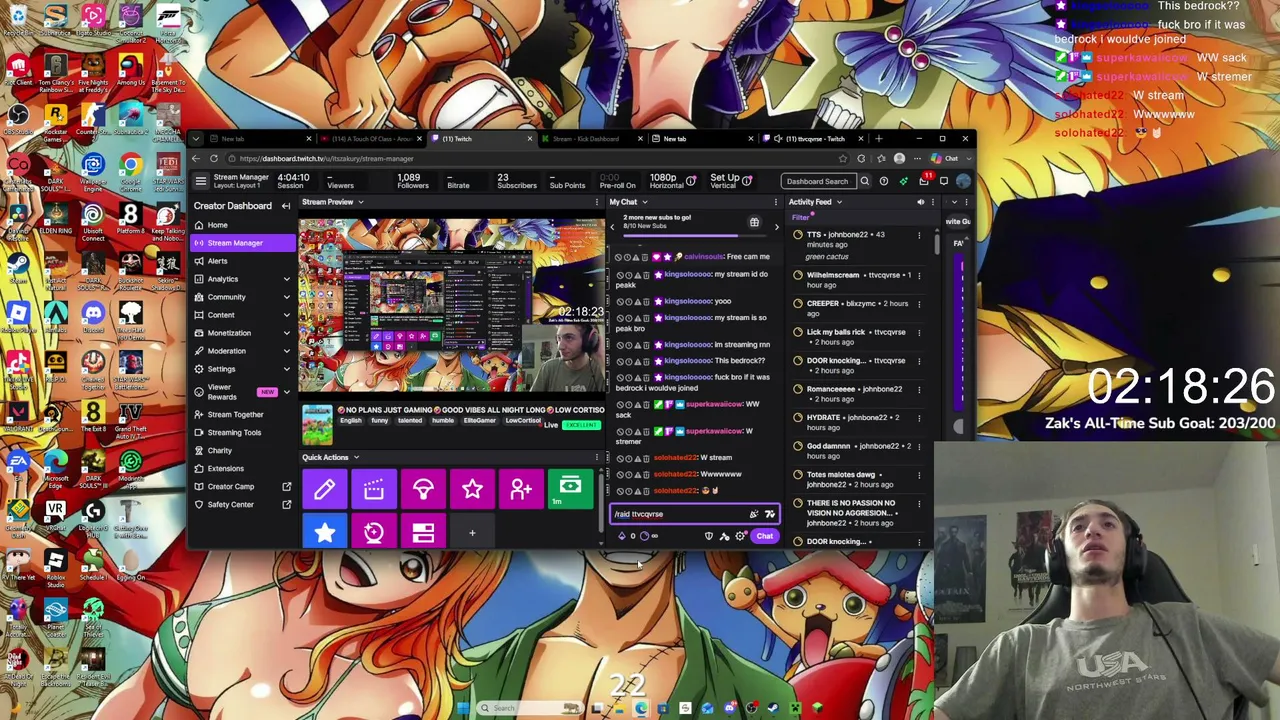1280x720 pixels.
Task: Click the chat shield moderation icon
Action: pyautogui.click(x=709, y=536)
